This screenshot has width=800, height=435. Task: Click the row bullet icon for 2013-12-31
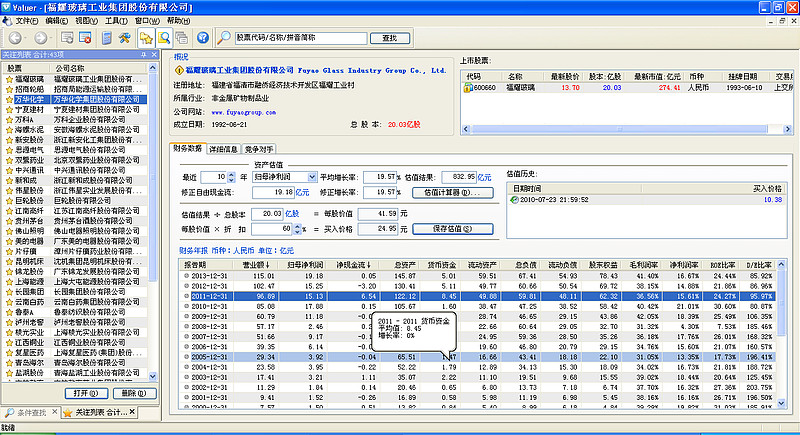186,276
